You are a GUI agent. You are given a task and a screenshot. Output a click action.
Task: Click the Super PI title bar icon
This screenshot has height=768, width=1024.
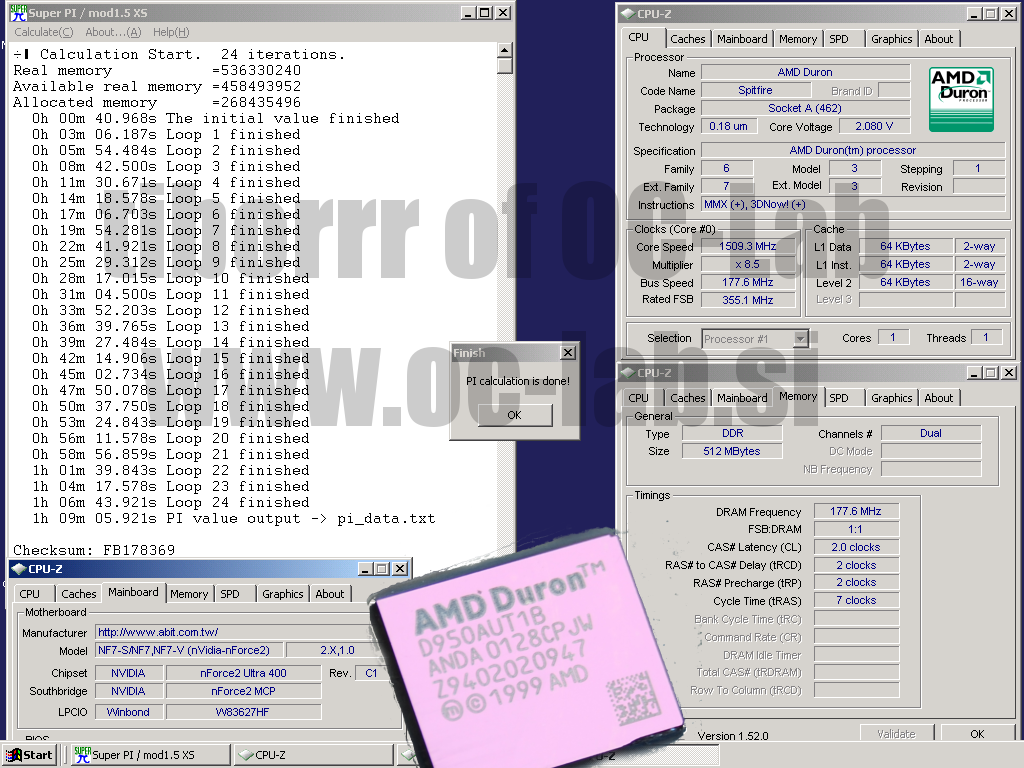(x=18, y=12)
